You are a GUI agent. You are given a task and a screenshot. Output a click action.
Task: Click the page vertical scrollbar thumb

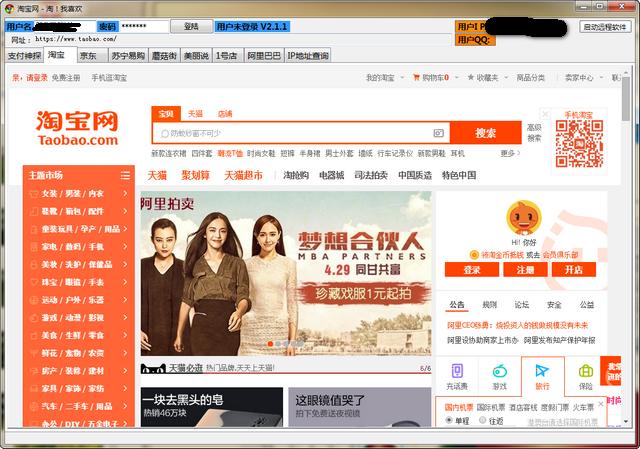point(626,98)
